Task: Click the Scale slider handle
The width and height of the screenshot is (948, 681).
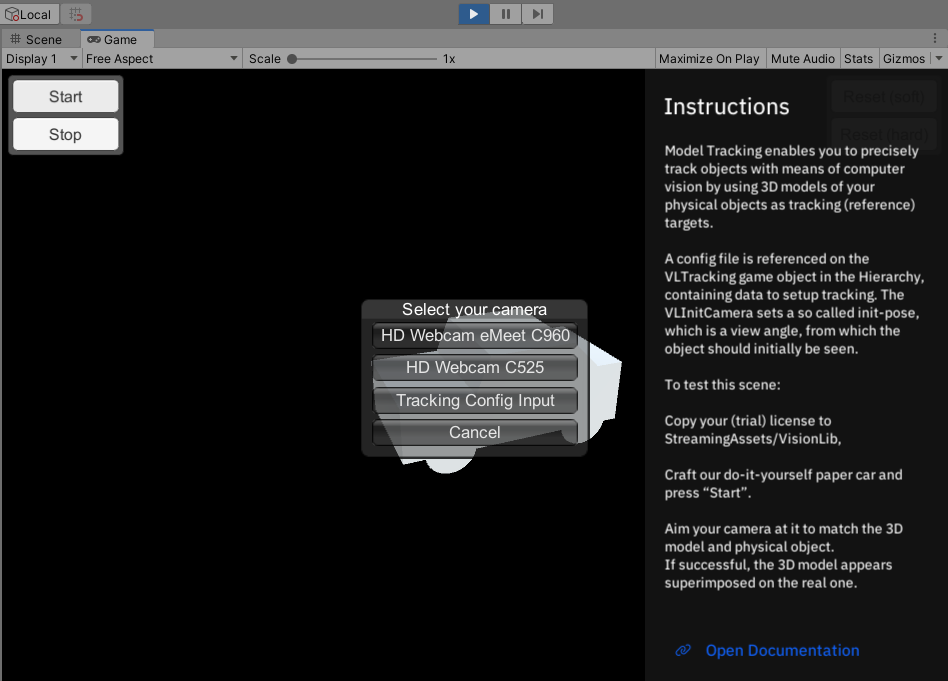Action: point(292,59)
